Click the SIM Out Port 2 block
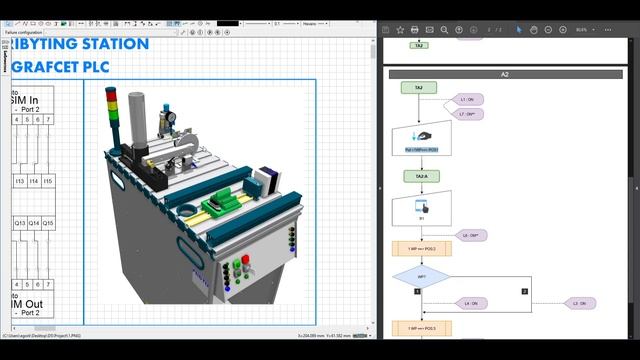 (33, 304)
